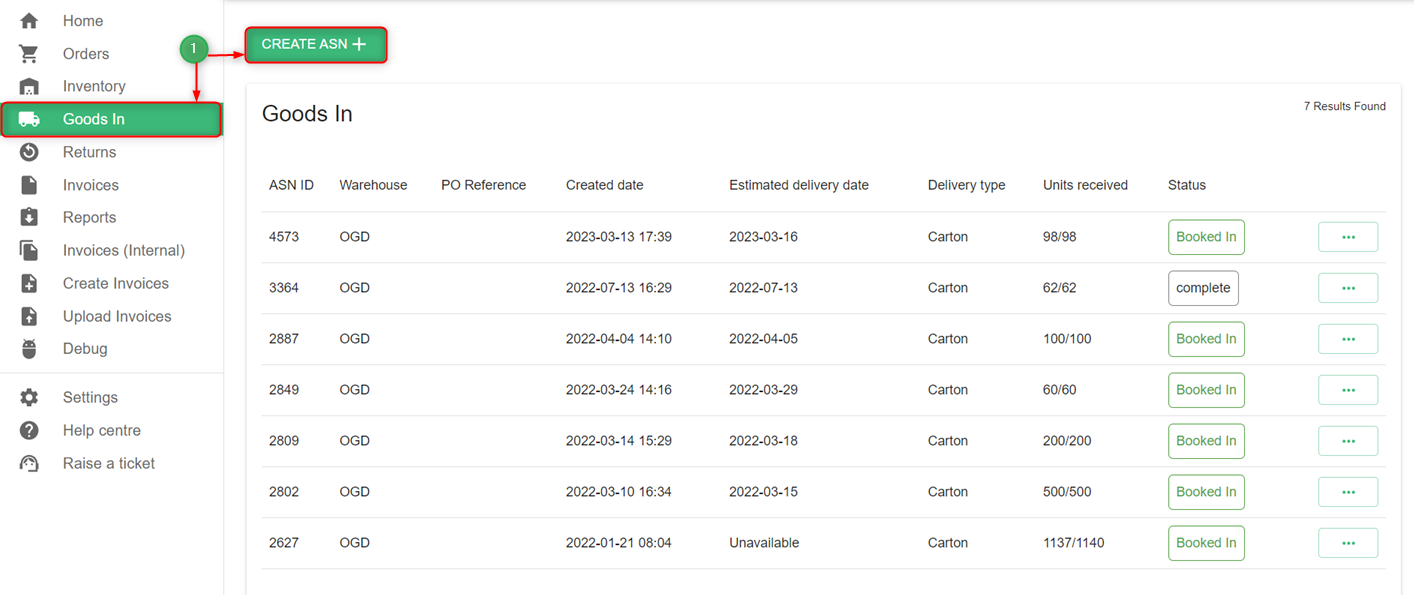Select the Inventory warehouse icon
The height and width of the screenshot is (595, 1414).
[x=29, y=87]
